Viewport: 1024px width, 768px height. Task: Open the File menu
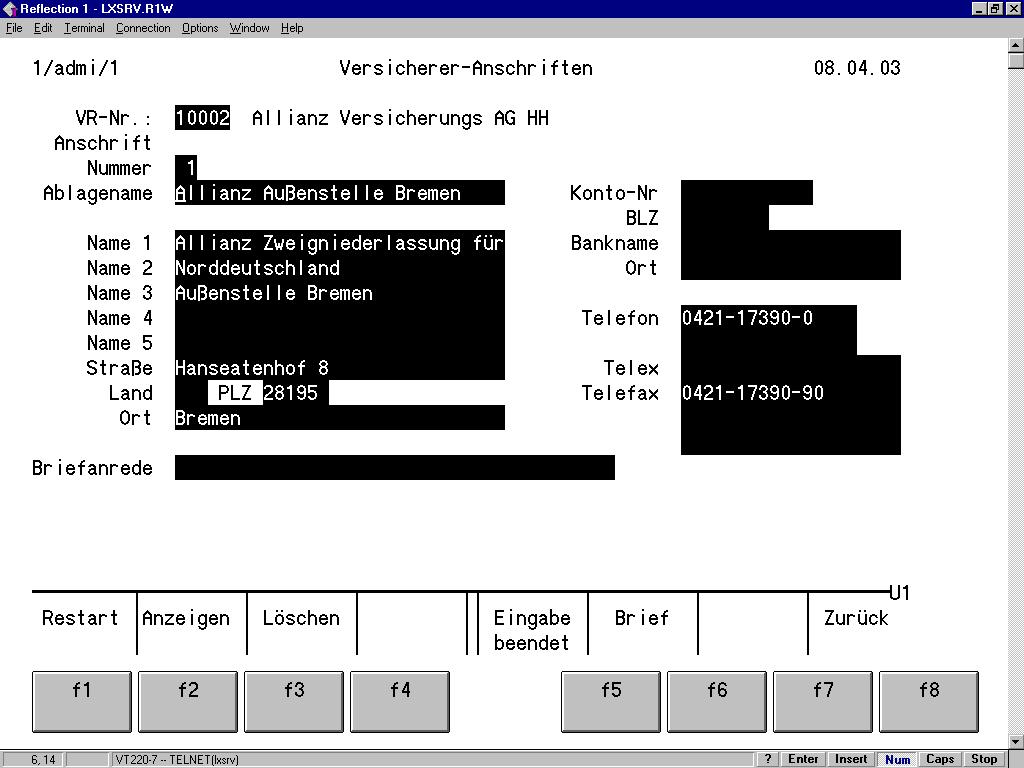pos(14,28)
